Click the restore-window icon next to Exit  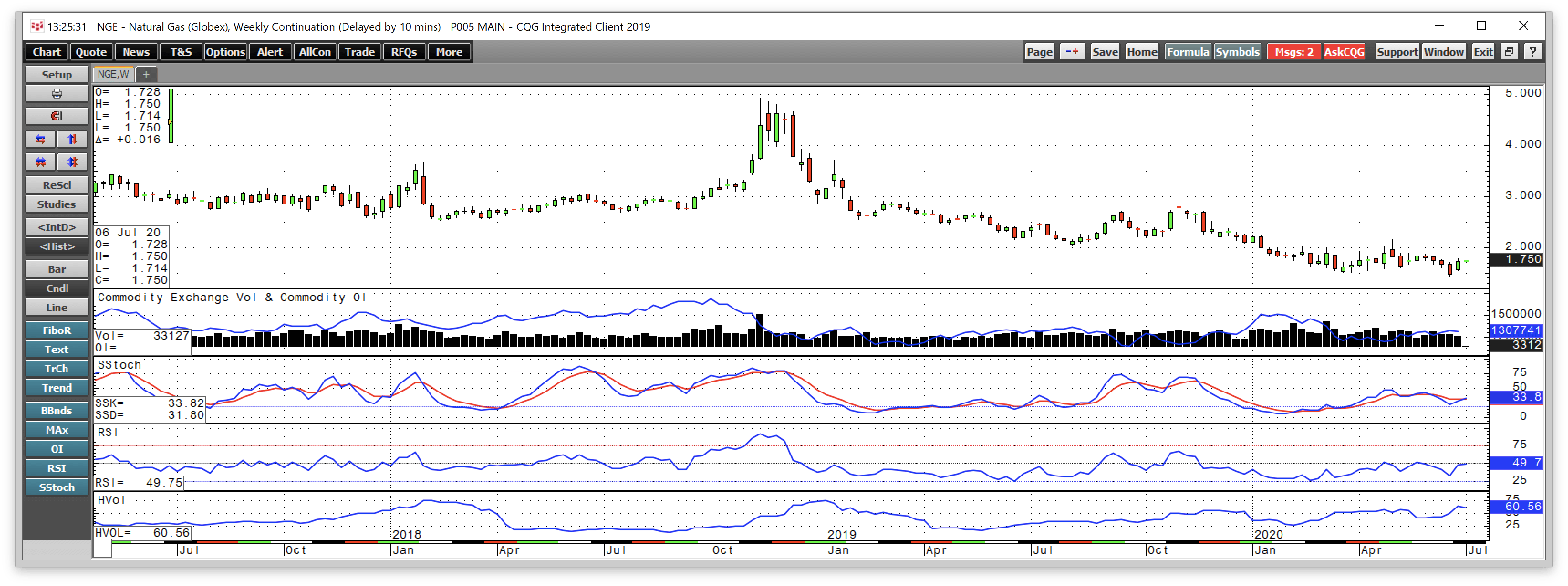(x=1509, y=52)
